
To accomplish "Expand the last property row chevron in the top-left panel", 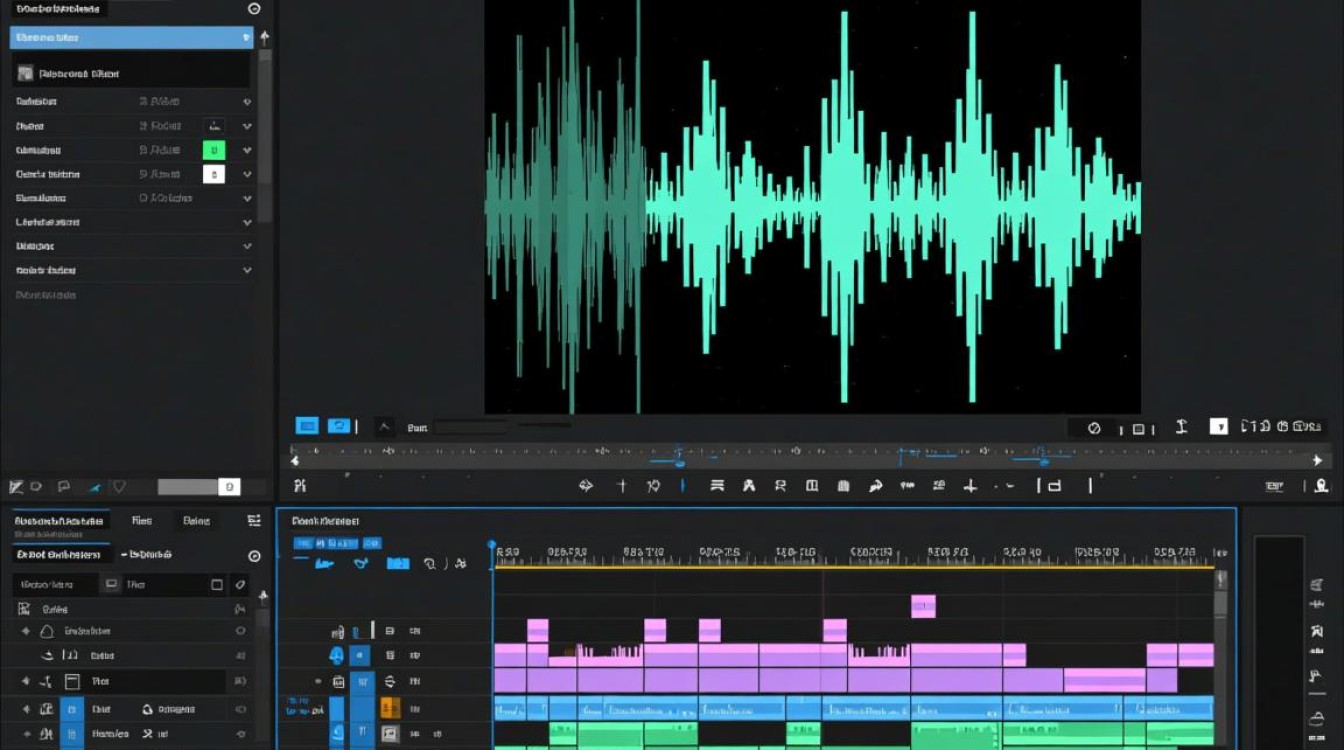I will click(x=247, y=270).
